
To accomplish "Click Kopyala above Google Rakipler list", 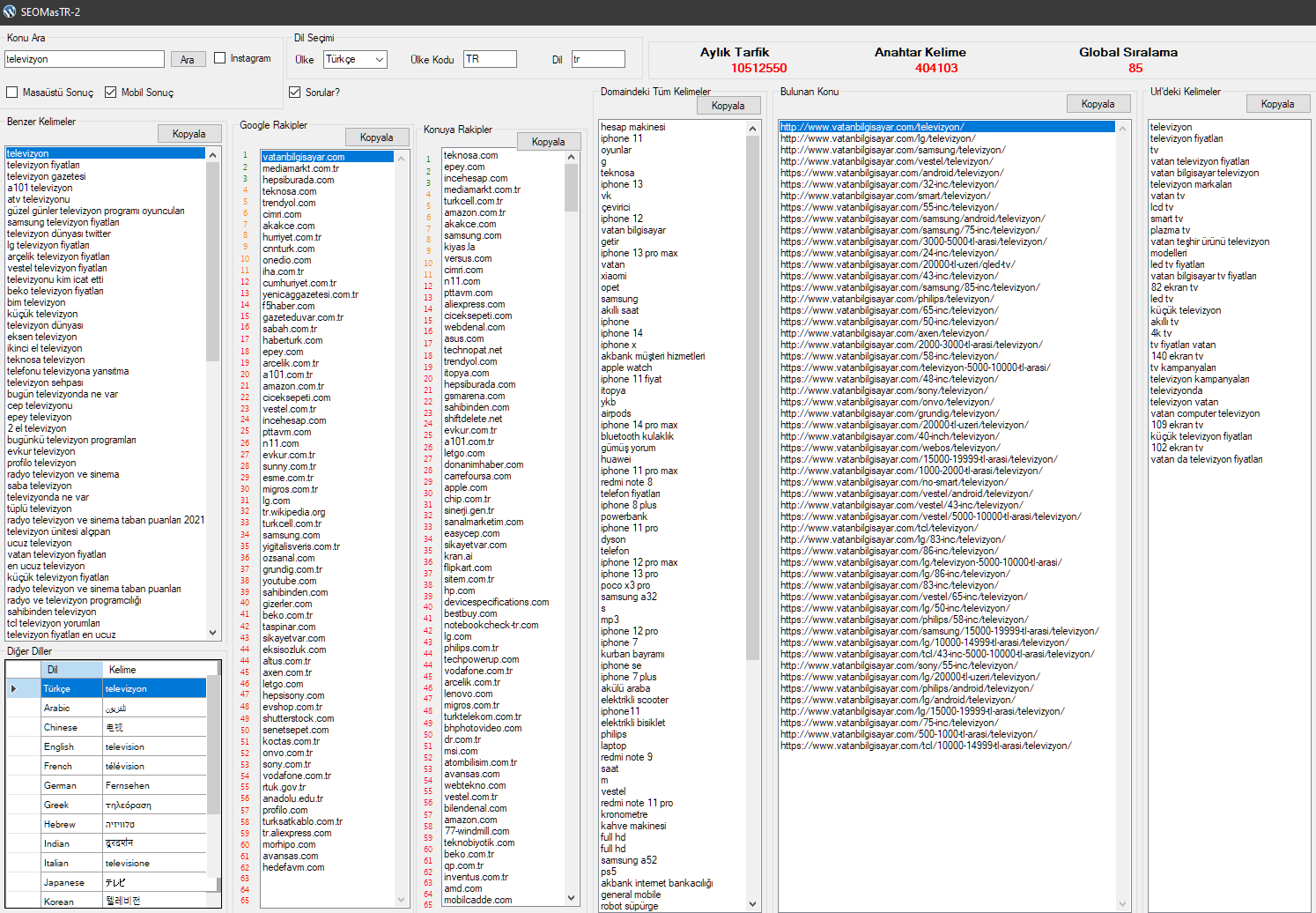I will pos(376,137).
